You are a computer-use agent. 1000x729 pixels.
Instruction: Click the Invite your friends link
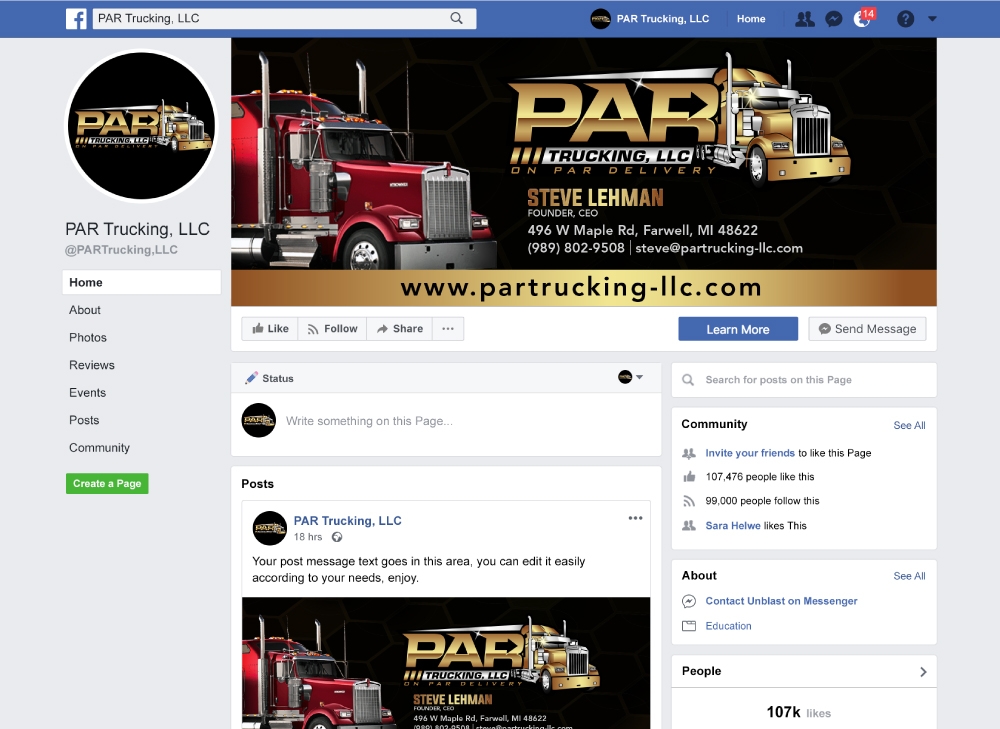point(750,453)
